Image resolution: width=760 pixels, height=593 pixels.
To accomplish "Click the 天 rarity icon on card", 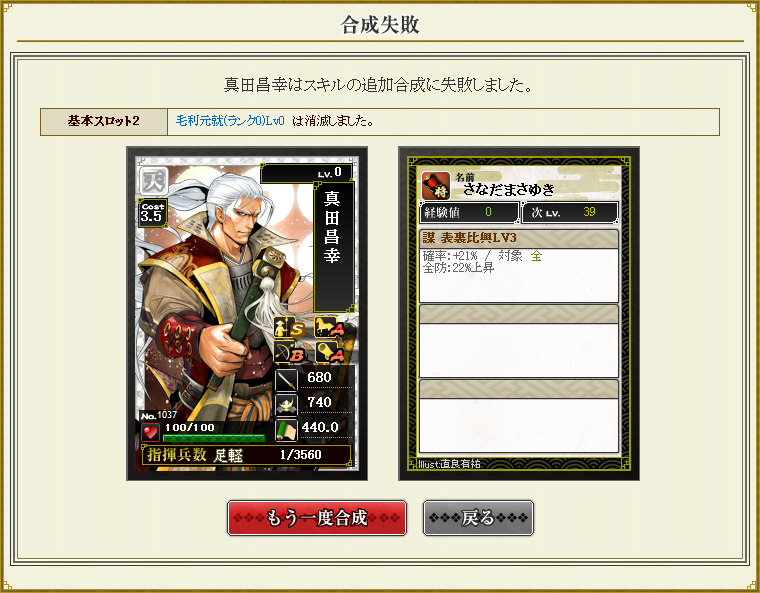I will (x=154, y=181).
